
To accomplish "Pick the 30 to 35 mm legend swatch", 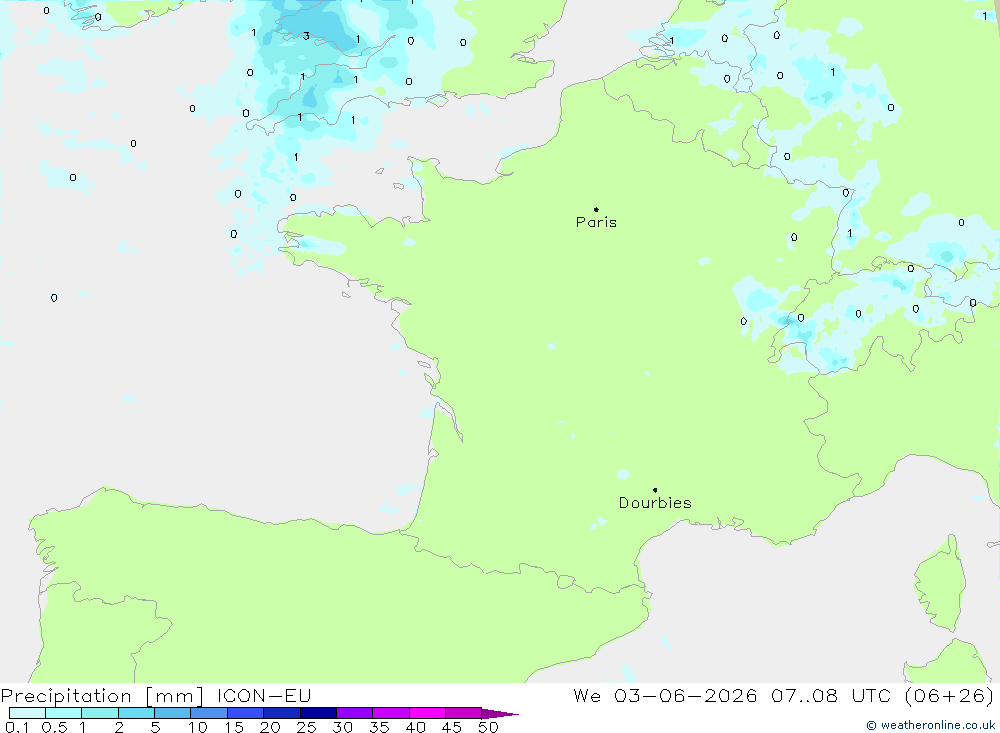I will click(x=355, y=713).
